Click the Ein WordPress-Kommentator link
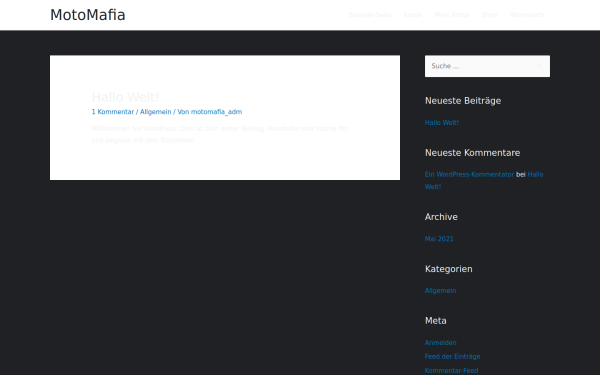The image size is (600, 375). 469,174
